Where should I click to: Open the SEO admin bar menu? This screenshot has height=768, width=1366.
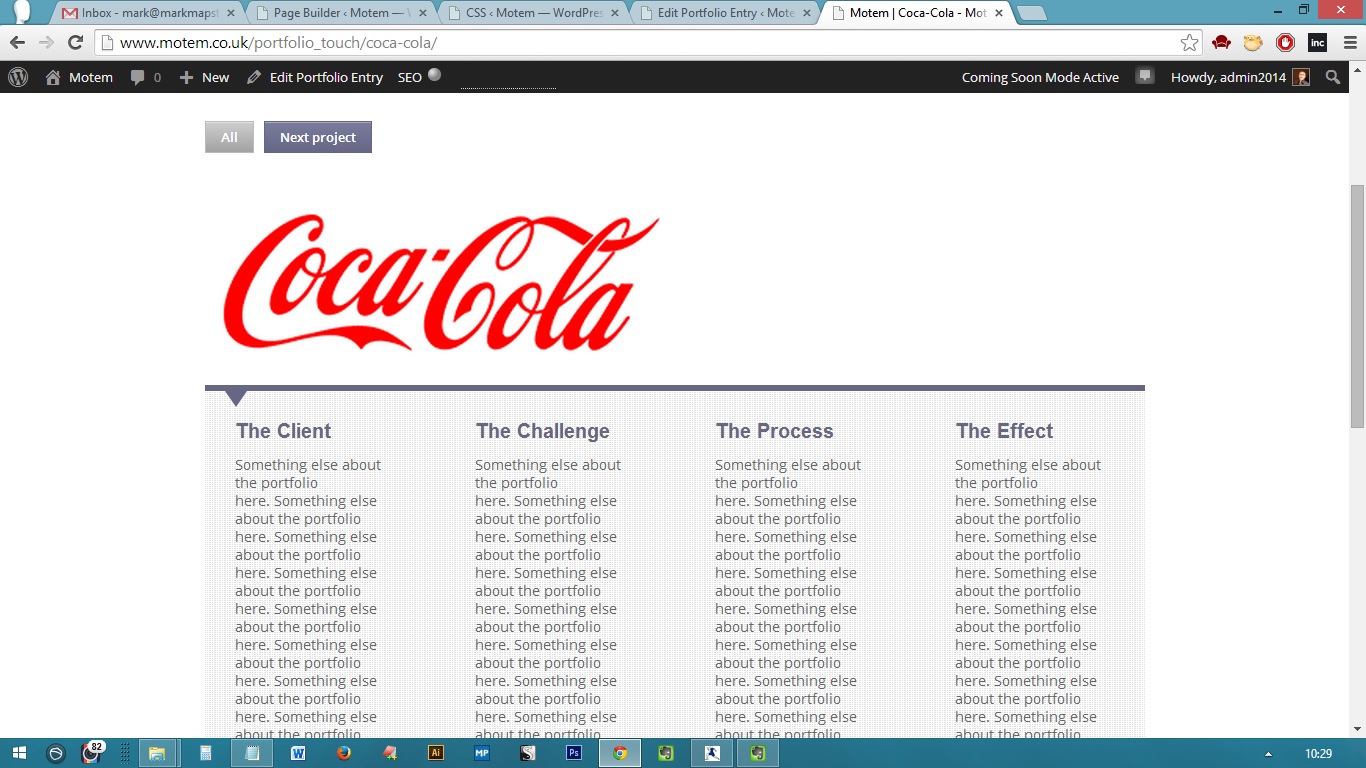[419, 77]
